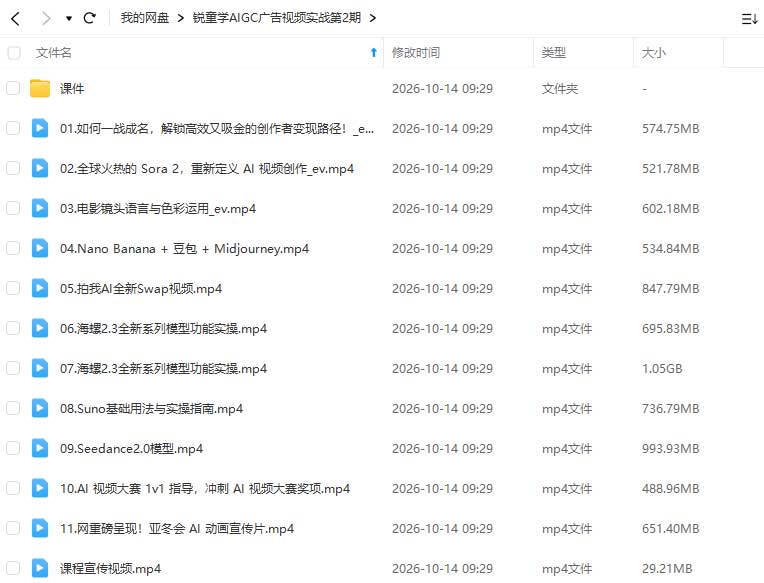Check the box for 02.全球火热的 Sora 2 file

click(13, 168)
